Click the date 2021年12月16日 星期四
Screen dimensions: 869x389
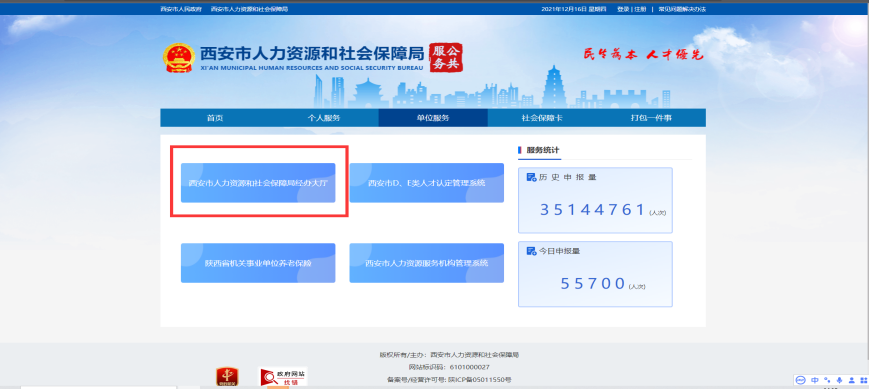pos(574,9)
